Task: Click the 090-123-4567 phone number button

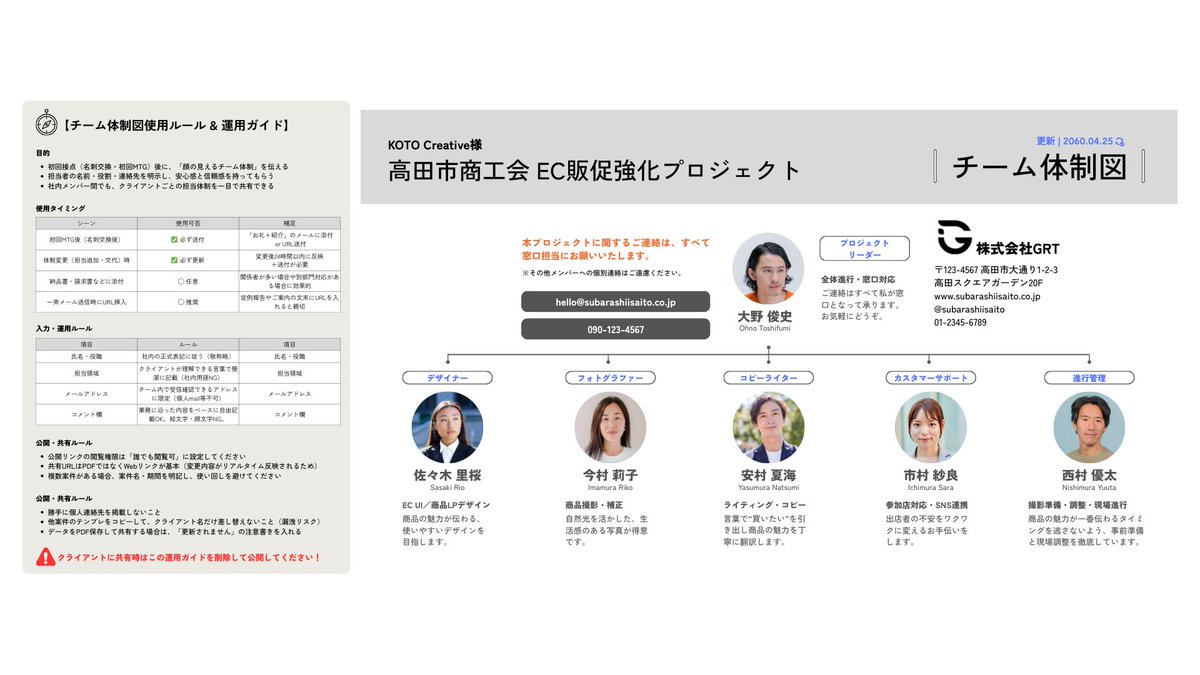Action: 614,329
